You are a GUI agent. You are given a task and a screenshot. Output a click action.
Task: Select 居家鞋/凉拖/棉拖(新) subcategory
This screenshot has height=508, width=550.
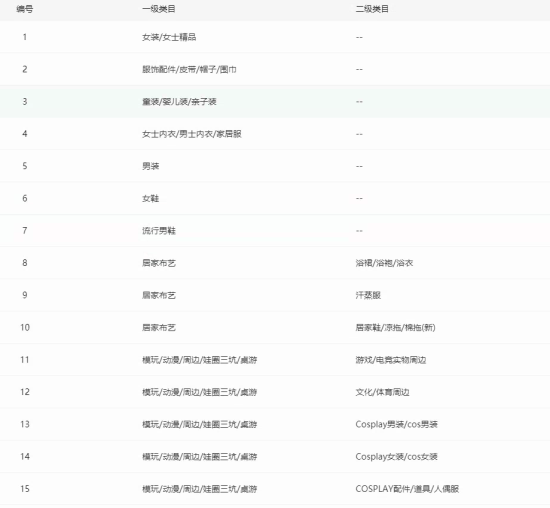pos(395,328)
